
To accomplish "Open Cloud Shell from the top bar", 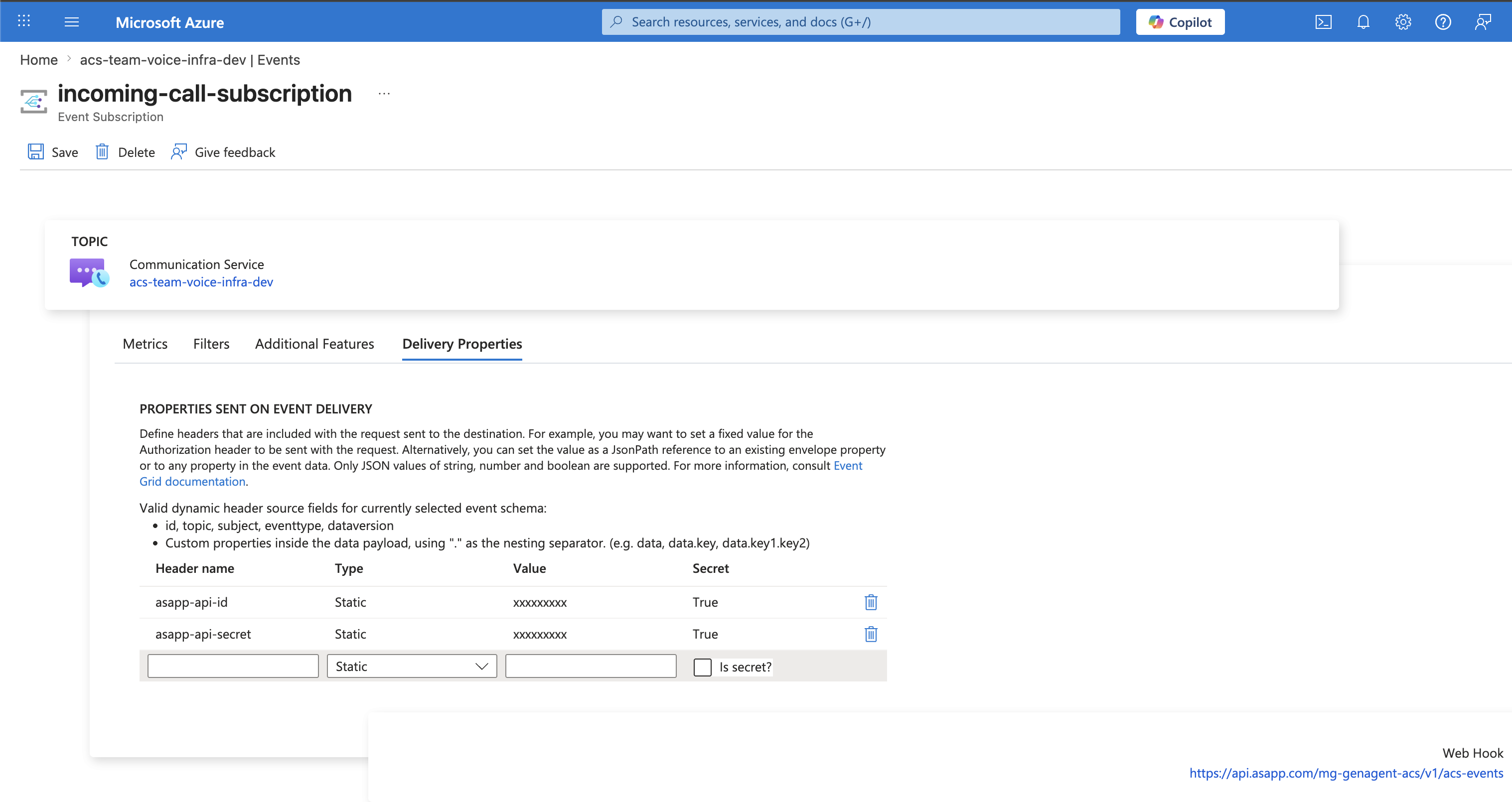I will (1323, 22).
